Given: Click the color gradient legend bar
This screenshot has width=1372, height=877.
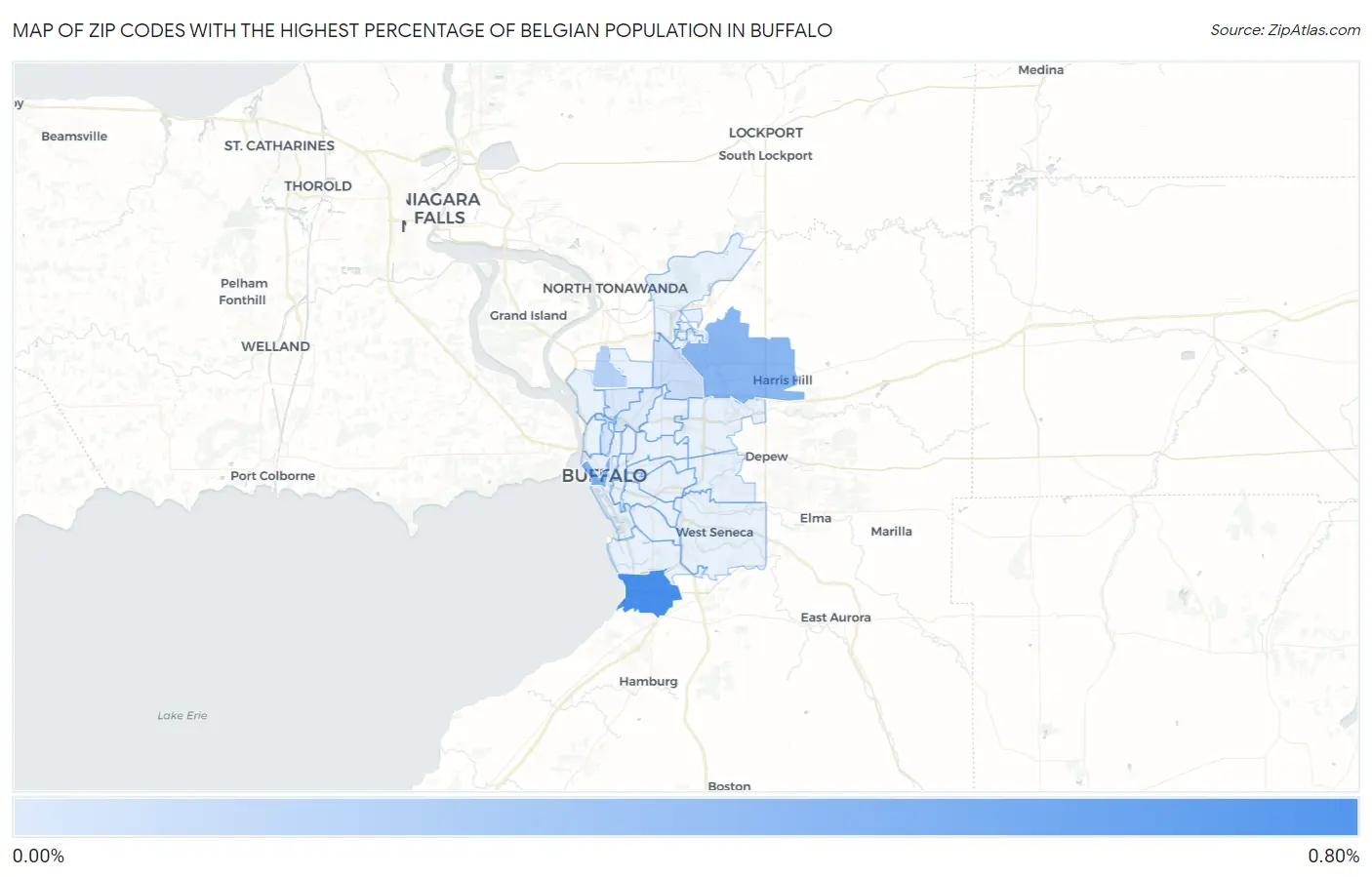Looking at the screenshot, I should (685, 817).
